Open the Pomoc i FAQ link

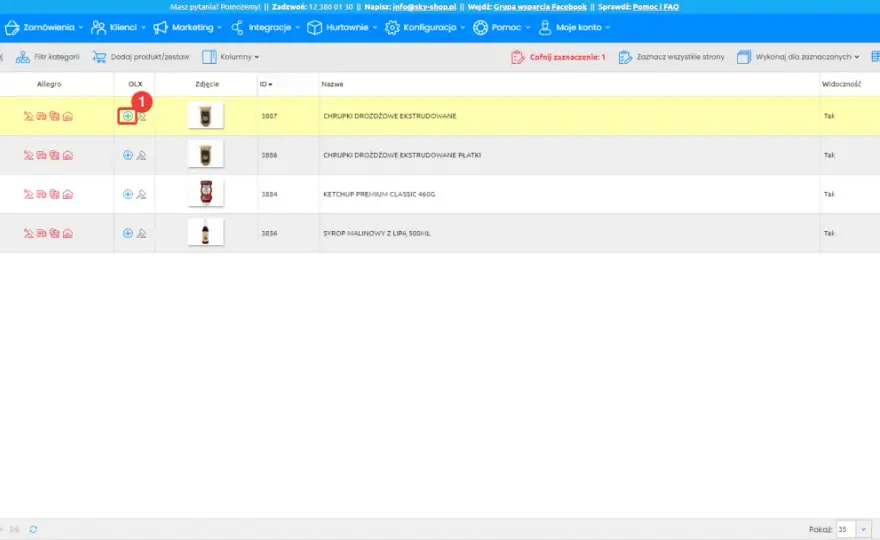(656, 7)
